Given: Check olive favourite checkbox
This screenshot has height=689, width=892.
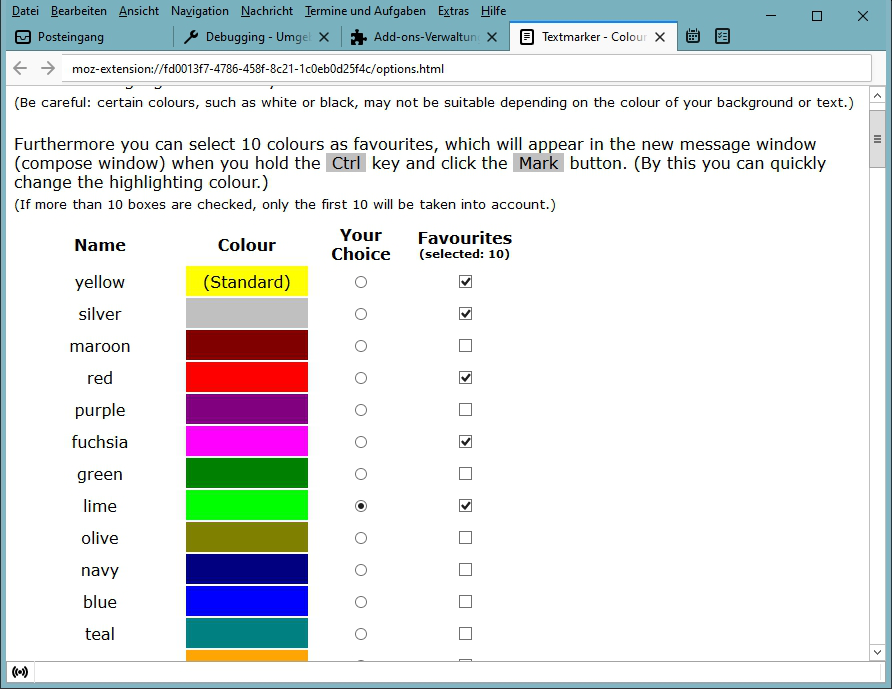Looking at the screenshot, I should coord(465,537).
